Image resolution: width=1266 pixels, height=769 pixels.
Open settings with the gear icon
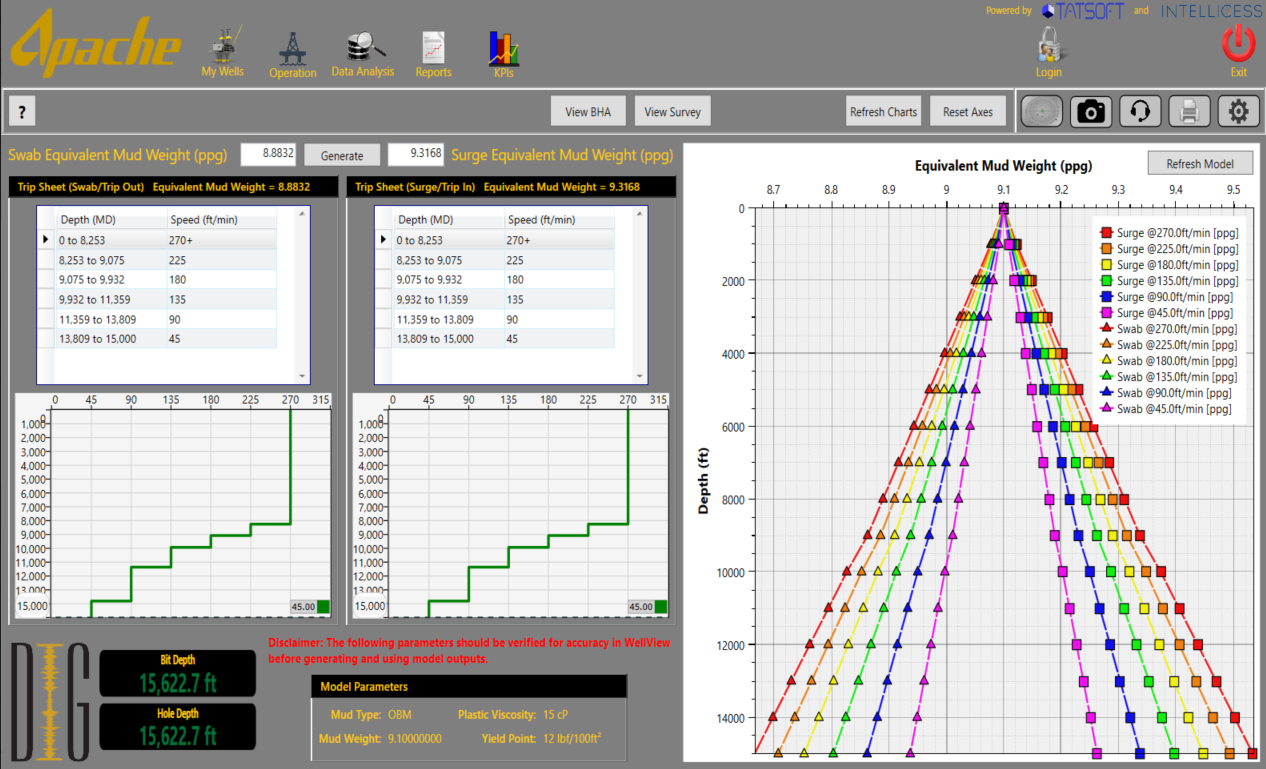[x=1238, y=111]
